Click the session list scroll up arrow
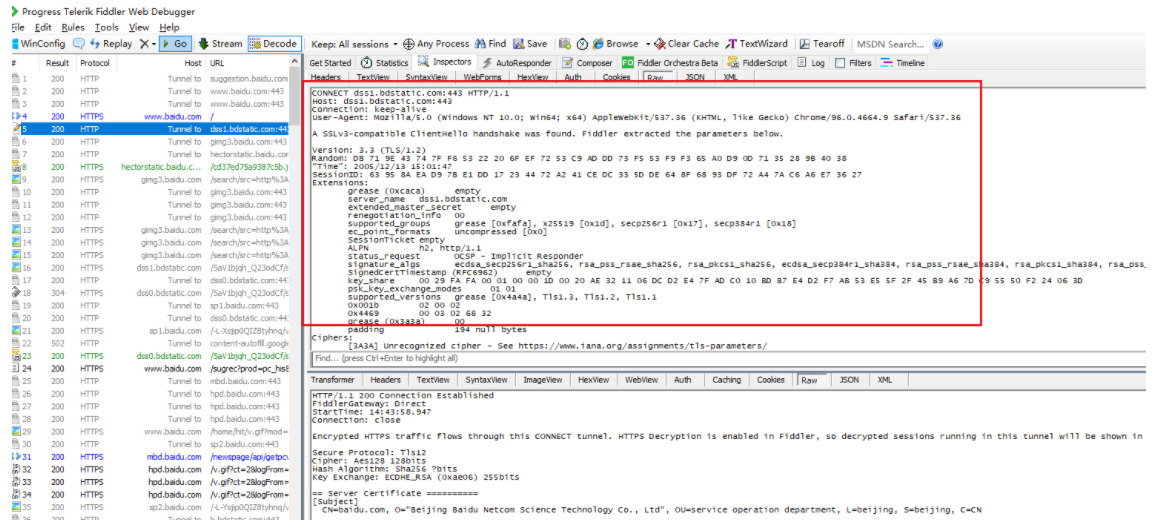The width and height of the screenshot is (1152, 520). pos(295,63)
